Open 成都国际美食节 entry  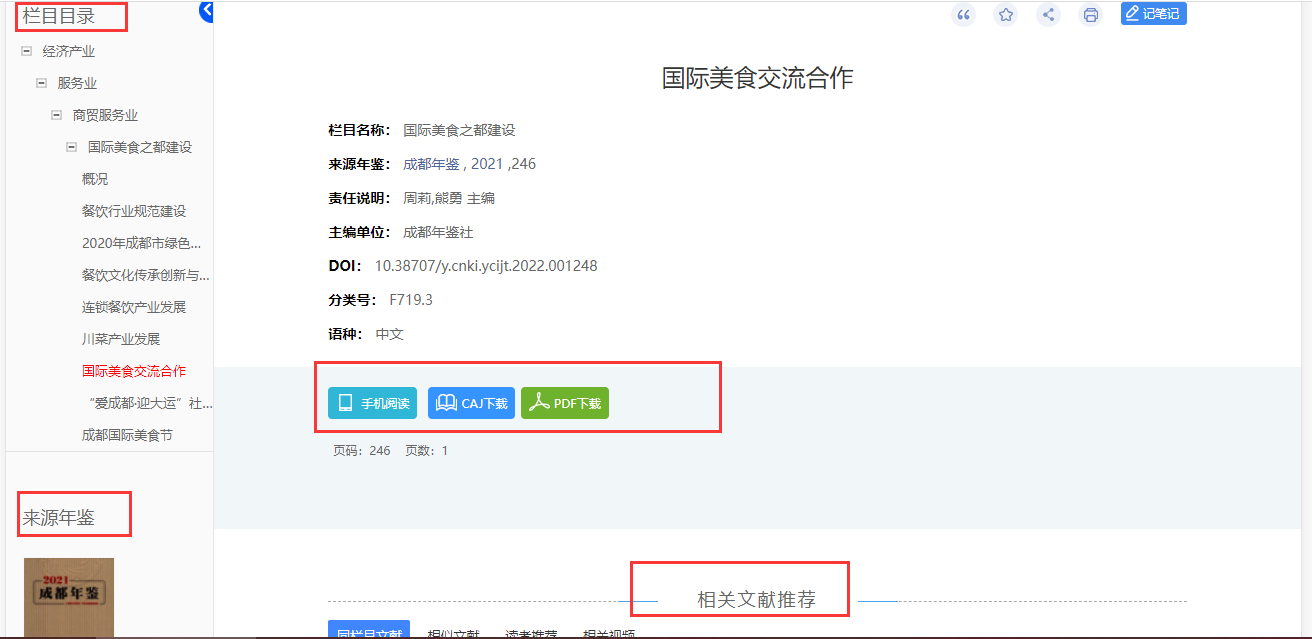click(127, 435)
